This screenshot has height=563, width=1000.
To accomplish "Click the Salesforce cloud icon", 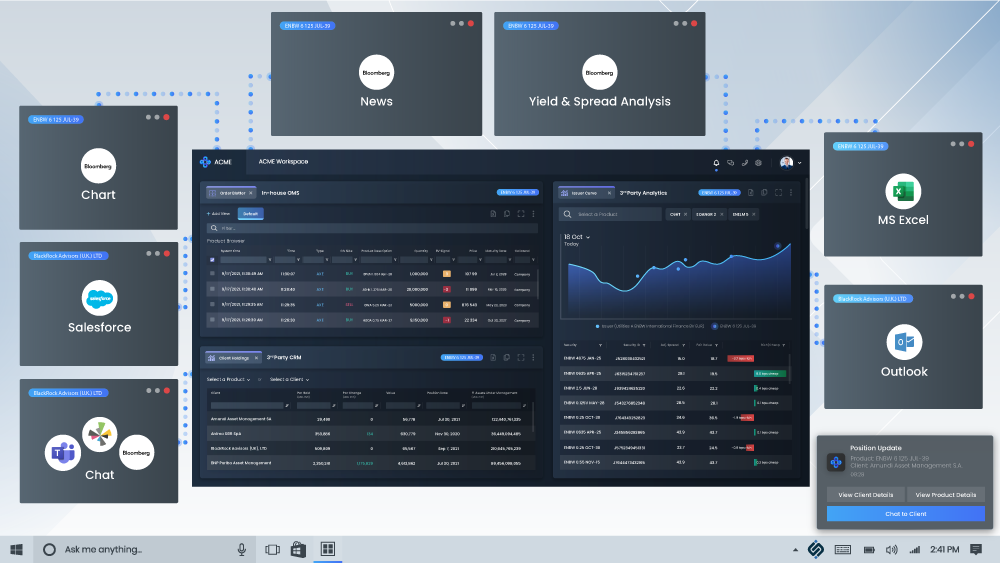I will tap(99, 298).
